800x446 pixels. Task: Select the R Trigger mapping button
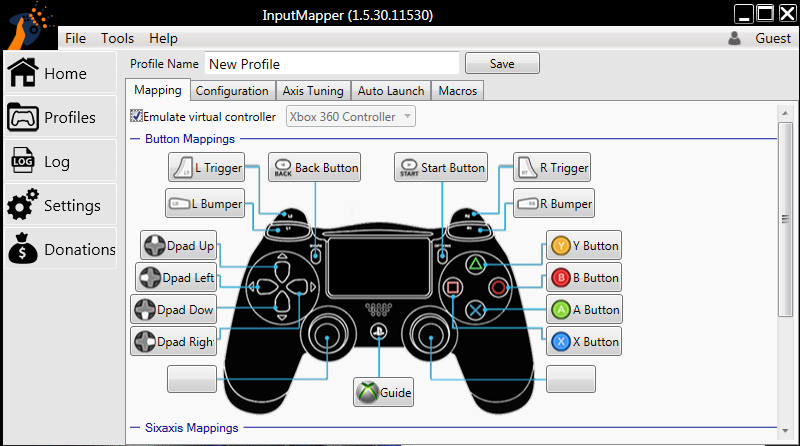(552, 167)
